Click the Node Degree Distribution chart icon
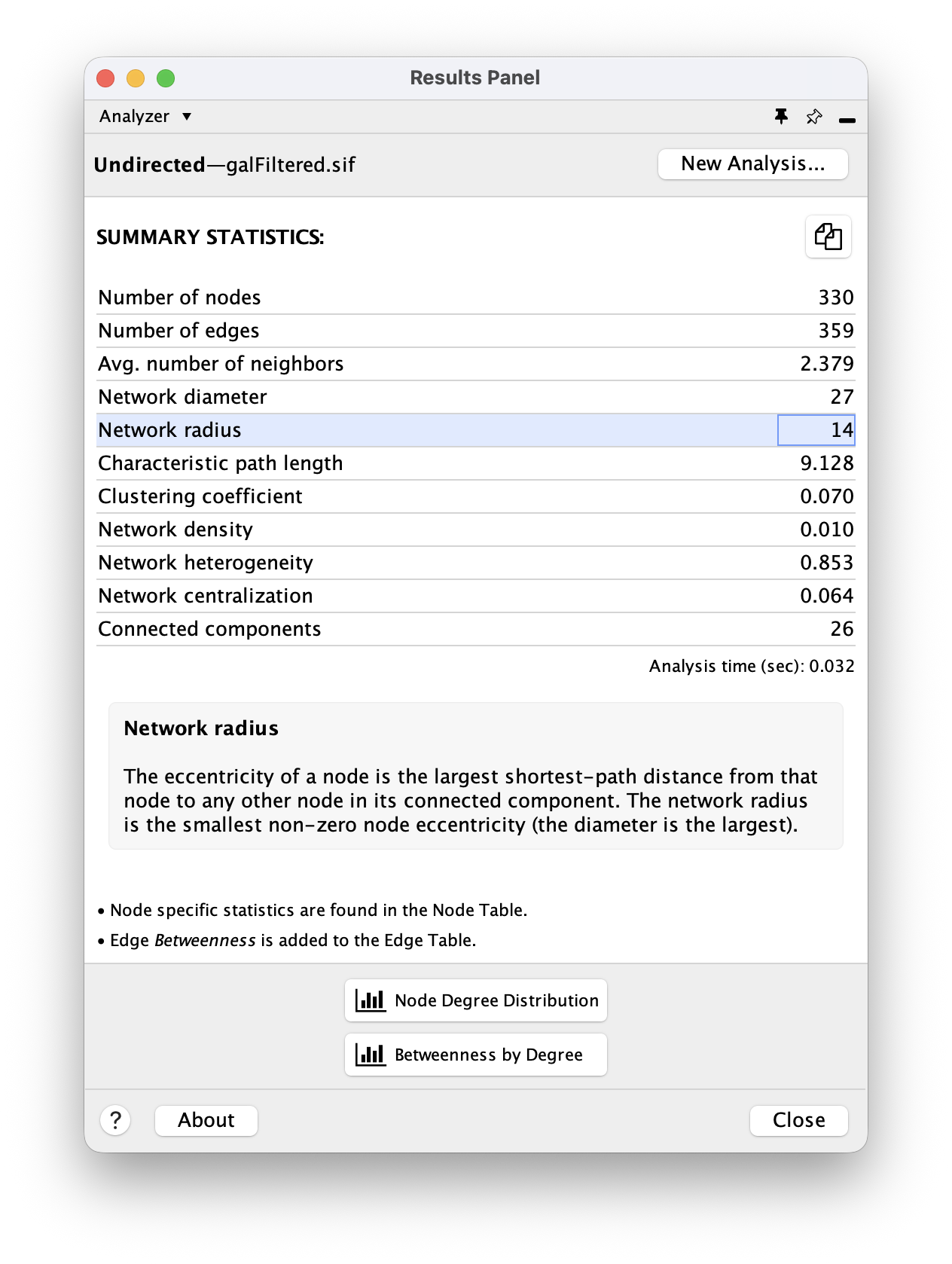The width and height of the screenshot is (952, 1264). pyautogui.click(x=371, y=1000)
